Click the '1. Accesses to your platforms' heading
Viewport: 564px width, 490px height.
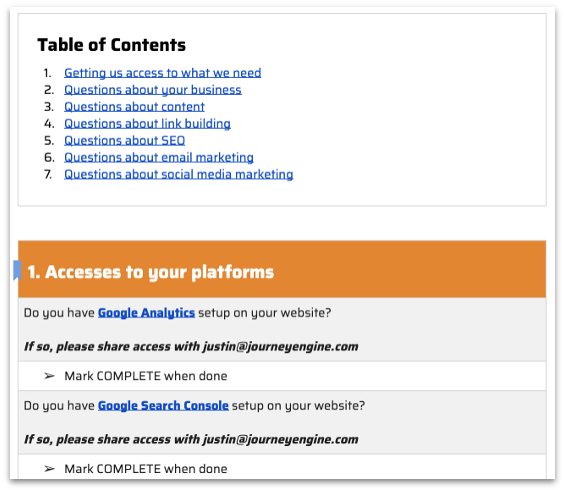coord(151,272)
